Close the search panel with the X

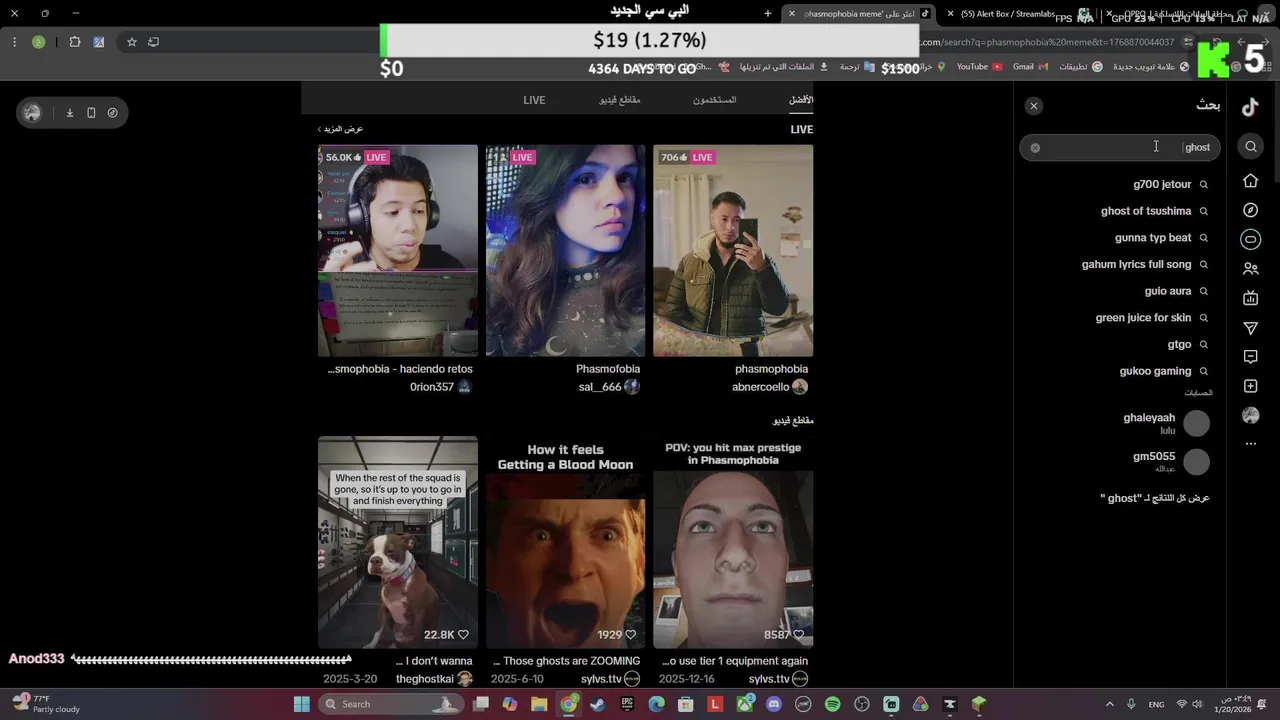[x=1034, y=106]
